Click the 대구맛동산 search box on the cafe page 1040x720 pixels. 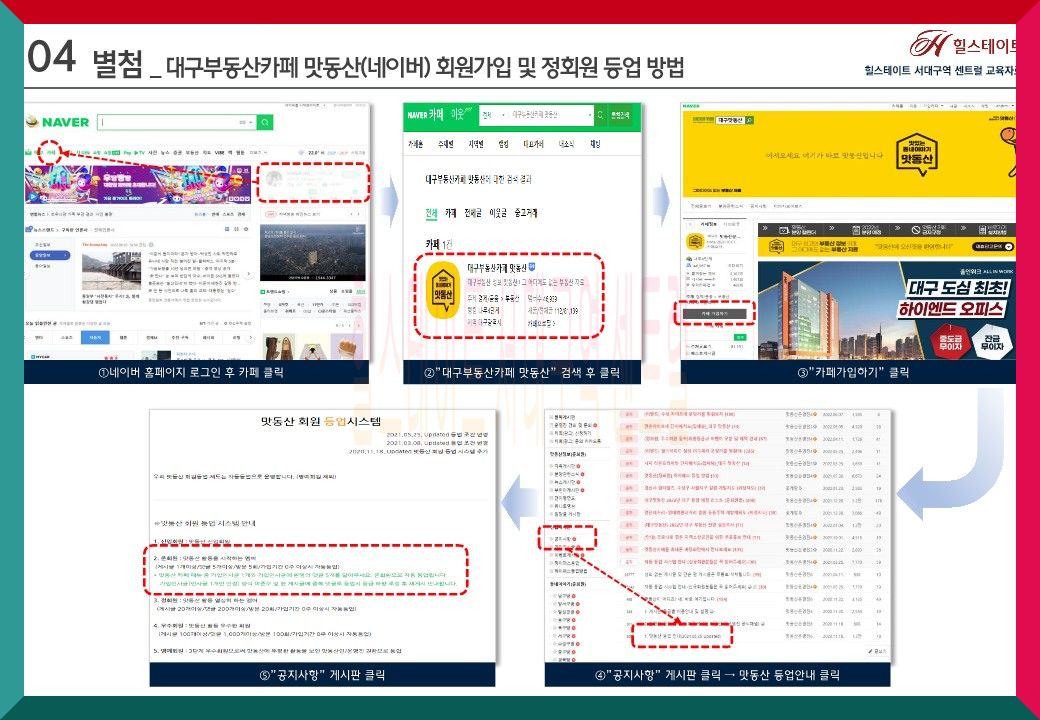(x=730, y=120)
